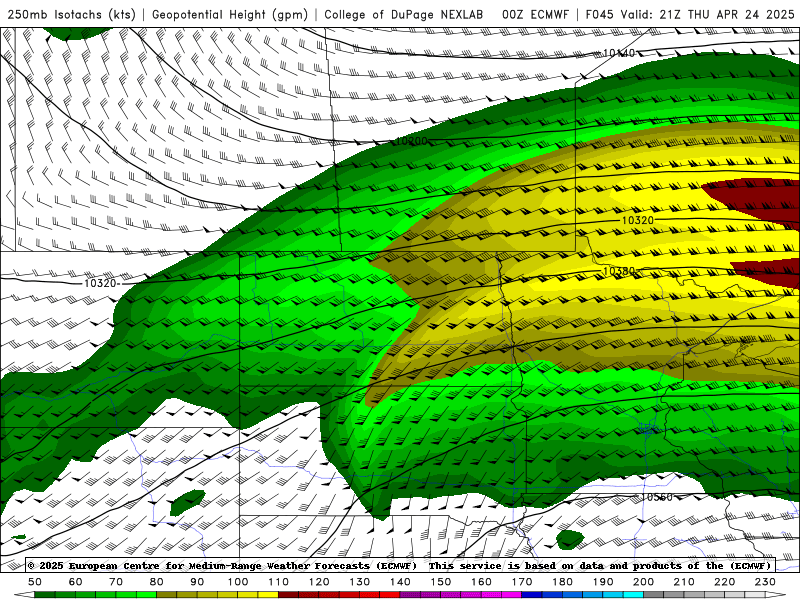
Task: Click the 120 knot color bar label
Action: tap(319, 582)
